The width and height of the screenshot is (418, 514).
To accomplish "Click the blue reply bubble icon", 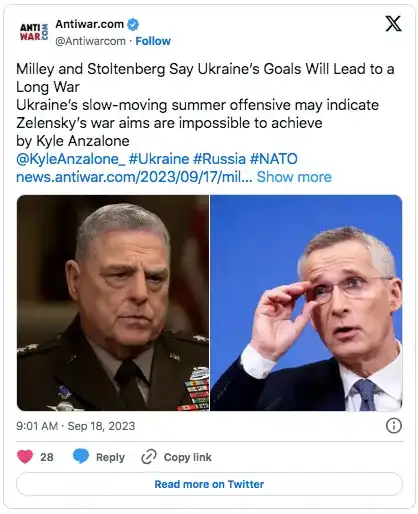I will click(x=81, y=457).
